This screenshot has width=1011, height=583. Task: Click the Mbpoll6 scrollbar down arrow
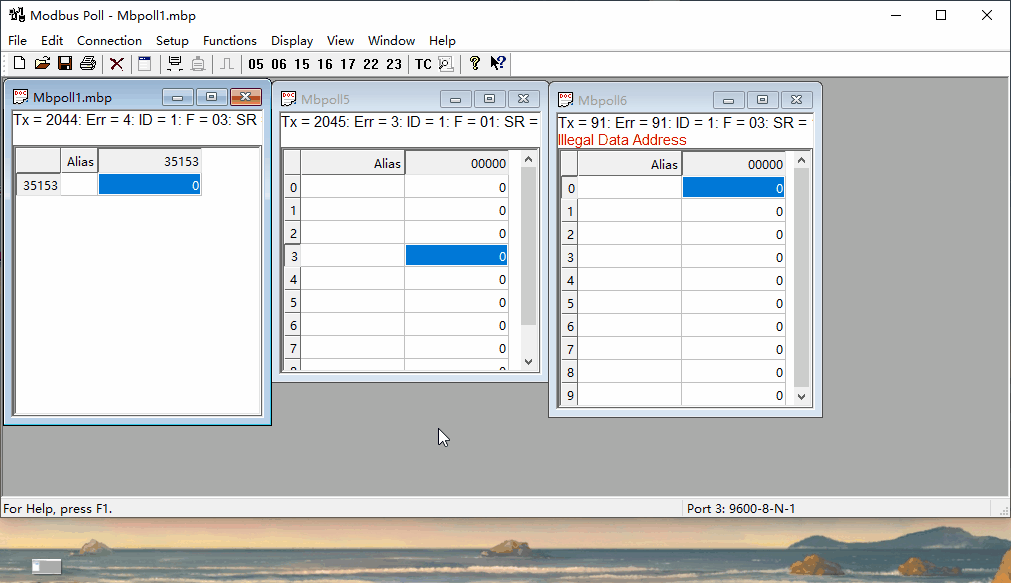click(801, 397)
